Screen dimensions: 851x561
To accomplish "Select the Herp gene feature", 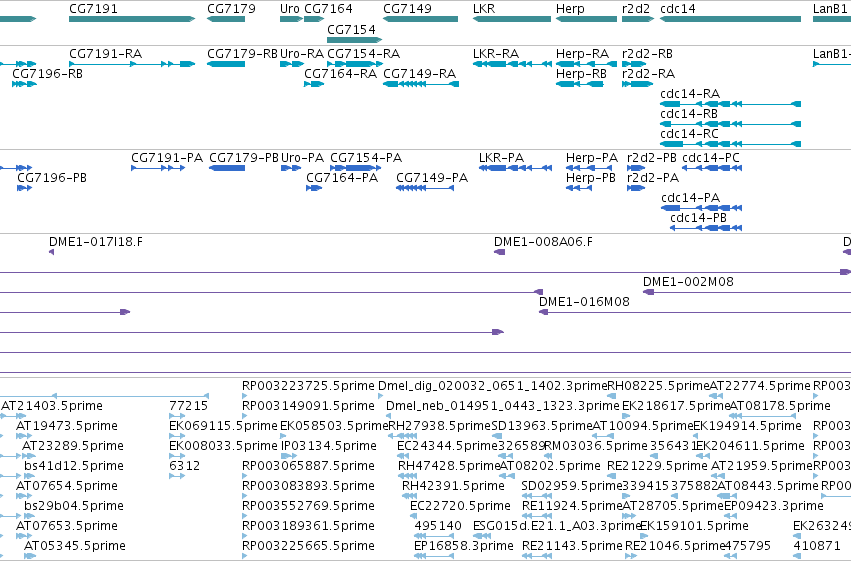I will point(586,19).
